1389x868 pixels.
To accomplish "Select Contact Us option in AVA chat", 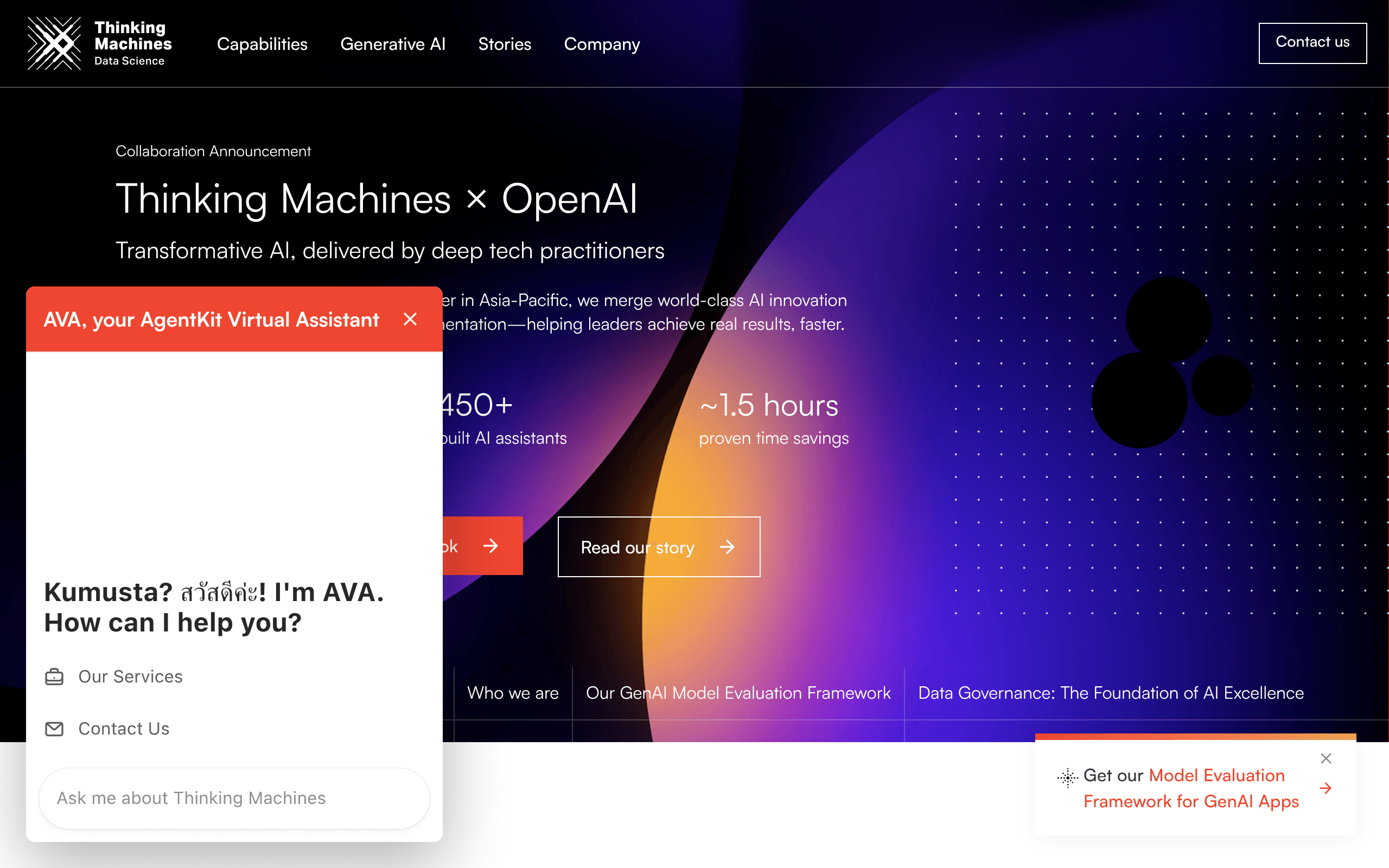I will (x=123, y=729).
